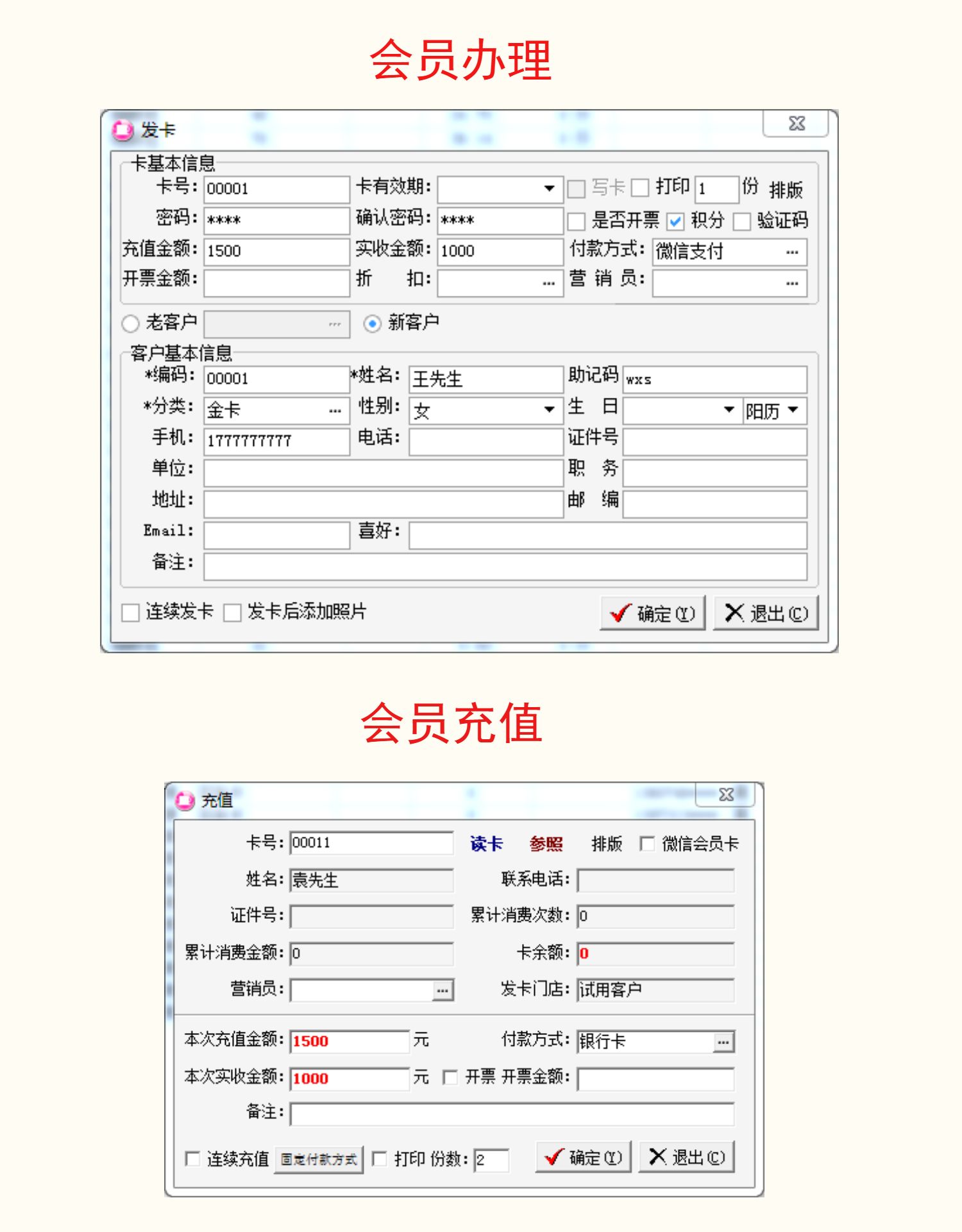Click 助记码 field showing wxs
Screen dimensions: 962x1232
(714, 379)
